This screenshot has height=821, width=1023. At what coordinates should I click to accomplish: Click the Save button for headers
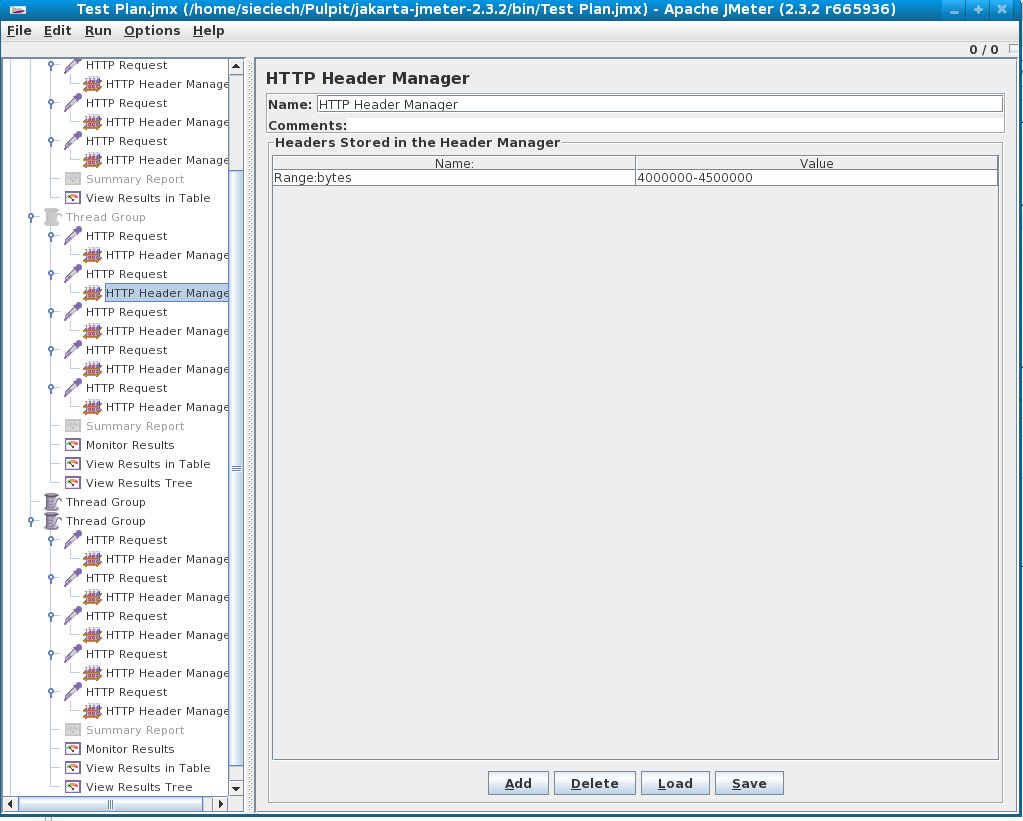[x=749, y=783]
